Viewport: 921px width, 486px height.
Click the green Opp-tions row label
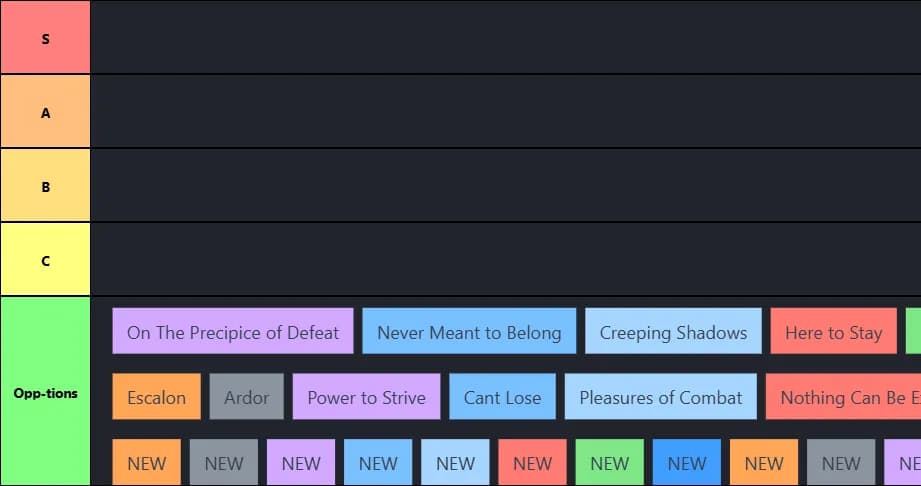click(x=45, y=392)
